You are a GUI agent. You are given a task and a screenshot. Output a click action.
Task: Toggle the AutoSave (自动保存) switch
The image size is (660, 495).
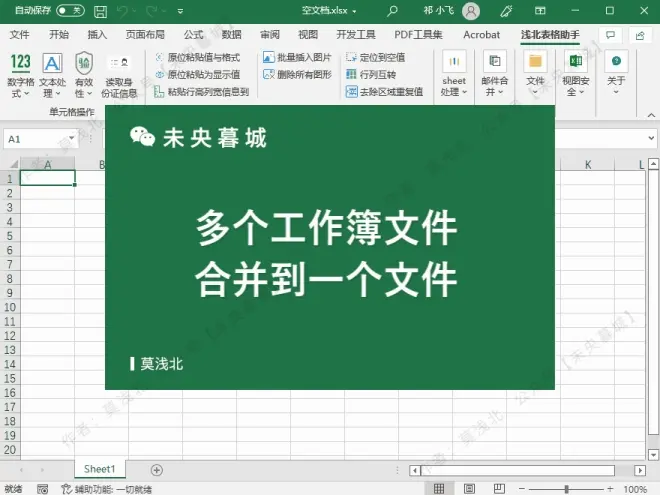[70, 11]
